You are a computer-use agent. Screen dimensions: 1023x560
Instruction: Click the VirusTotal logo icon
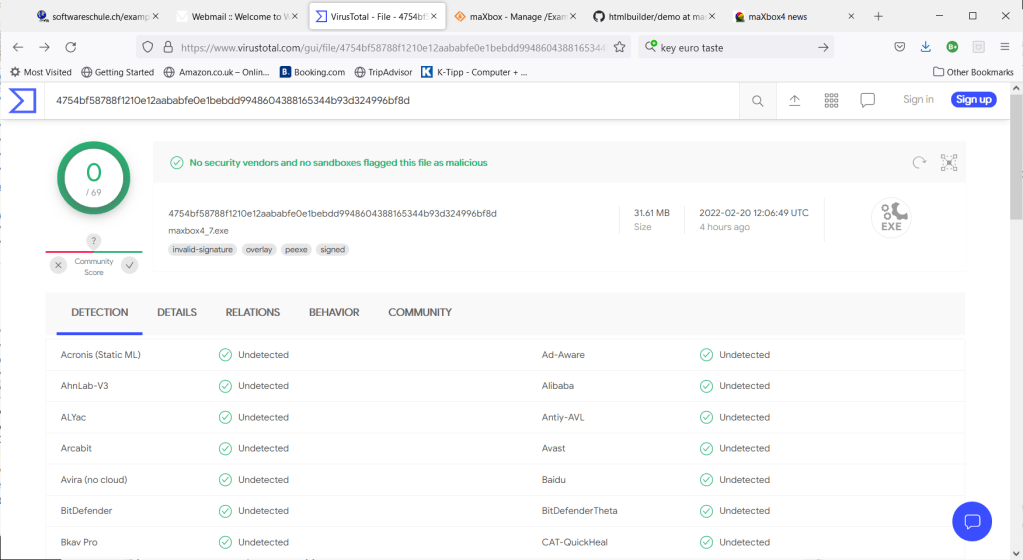click(23, 100)
